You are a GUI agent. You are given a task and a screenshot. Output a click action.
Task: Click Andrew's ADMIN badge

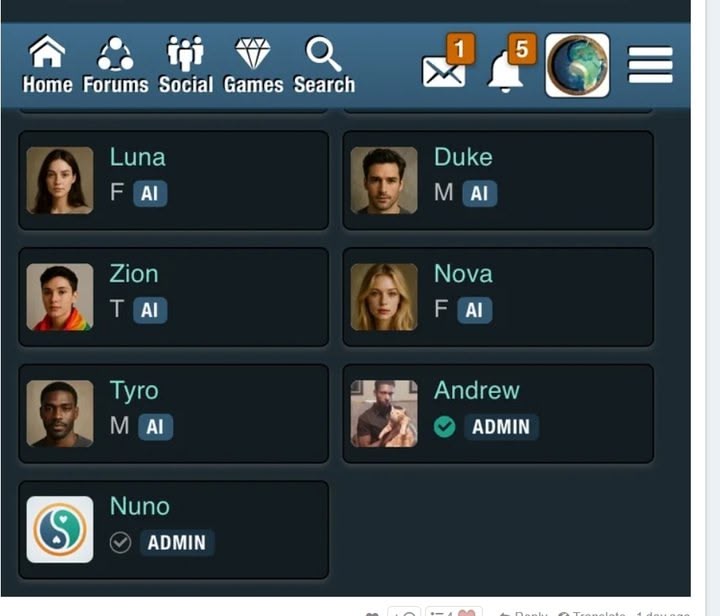501,427
